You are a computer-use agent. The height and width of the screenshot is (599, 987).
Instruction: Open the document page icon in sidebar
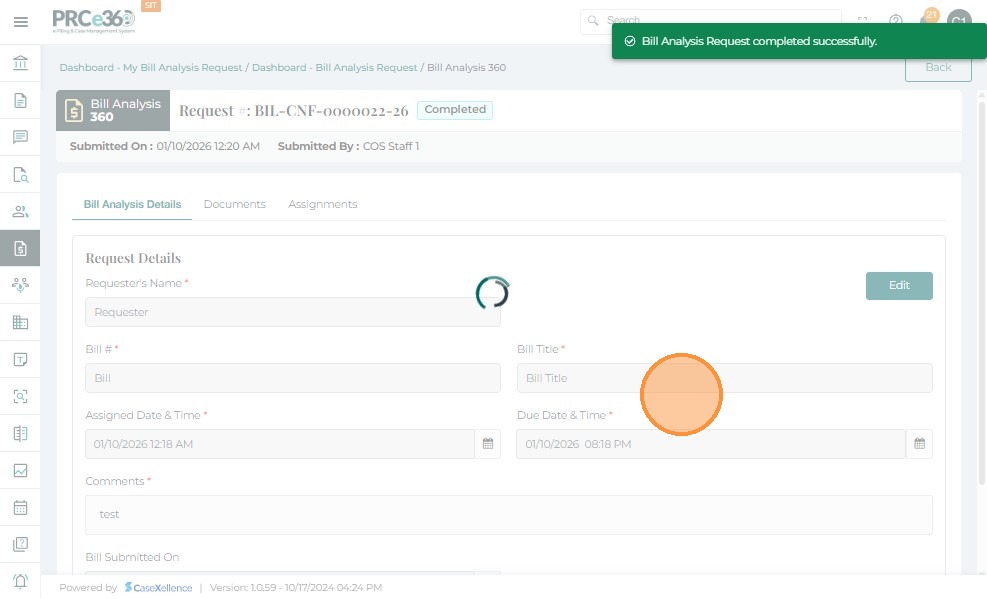(20, 100)
